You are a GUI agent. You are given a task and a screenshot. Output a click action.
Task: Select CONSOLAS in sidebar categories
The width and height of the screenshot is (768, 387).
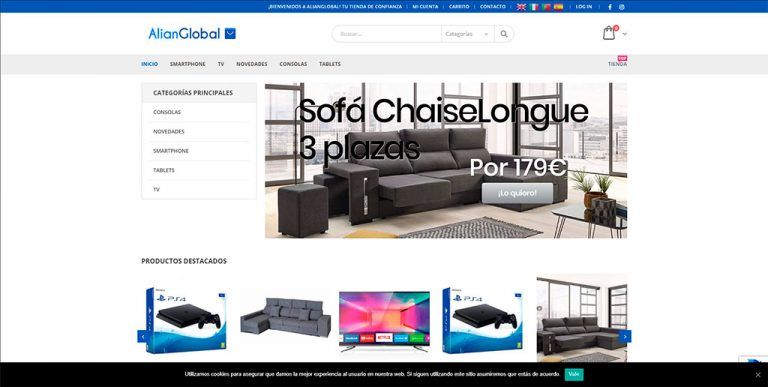pos(167,112)
